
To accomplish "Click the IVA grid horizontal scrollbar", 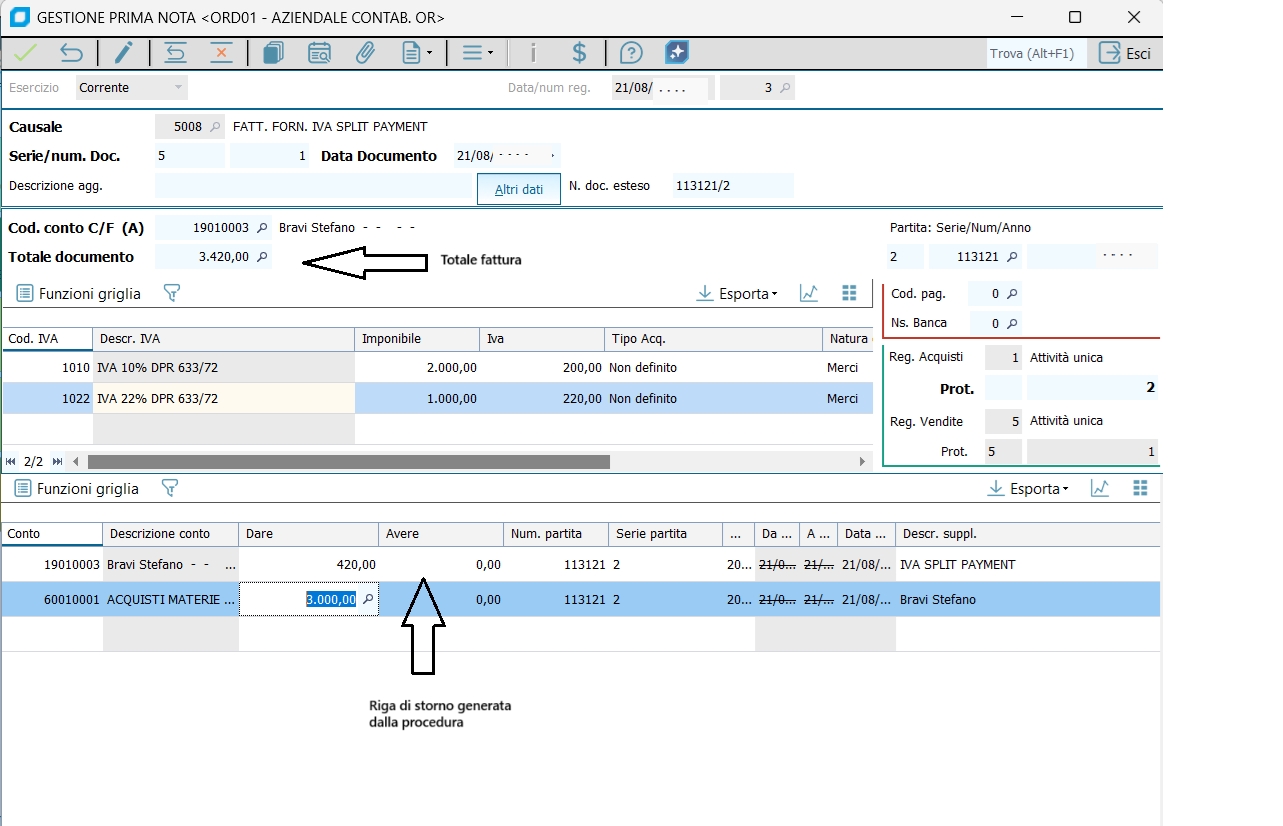I will point(348,462).
